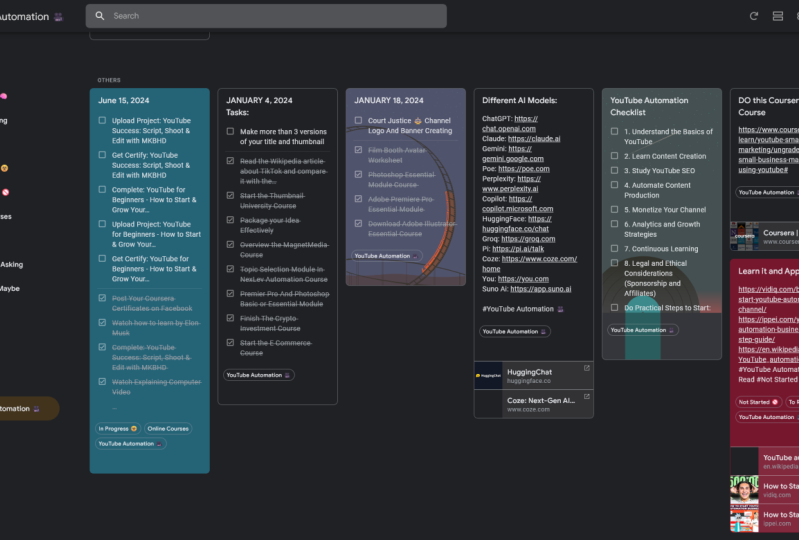799x540 pixels.
Task: Uncheck 'Finish The Crypto Investment Course'
Action: 230,318
